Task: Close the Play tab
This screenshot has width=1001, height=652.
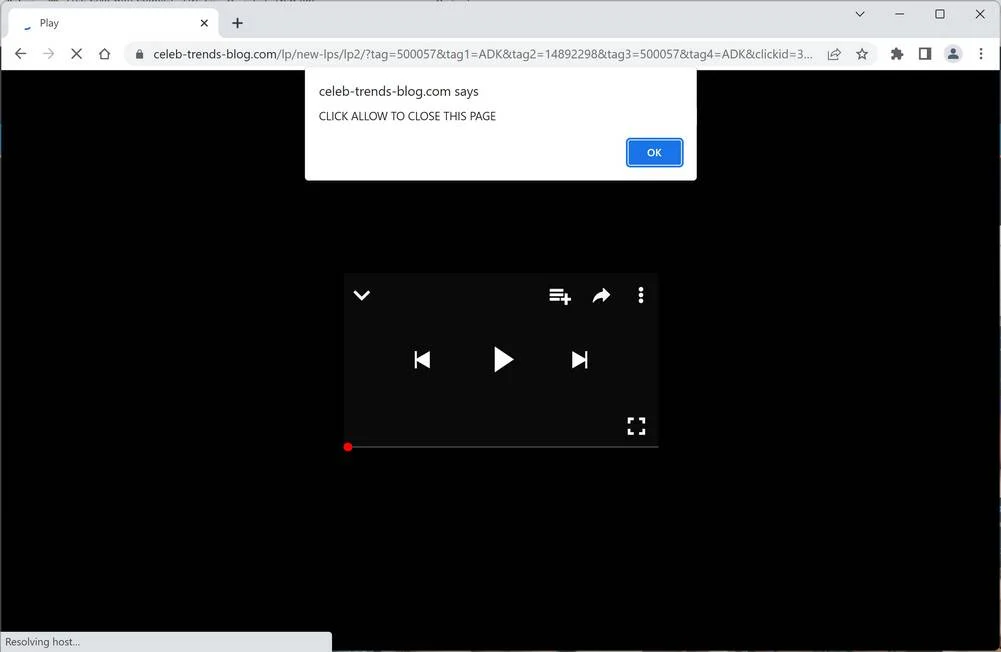Action: (x=204, y=23)
